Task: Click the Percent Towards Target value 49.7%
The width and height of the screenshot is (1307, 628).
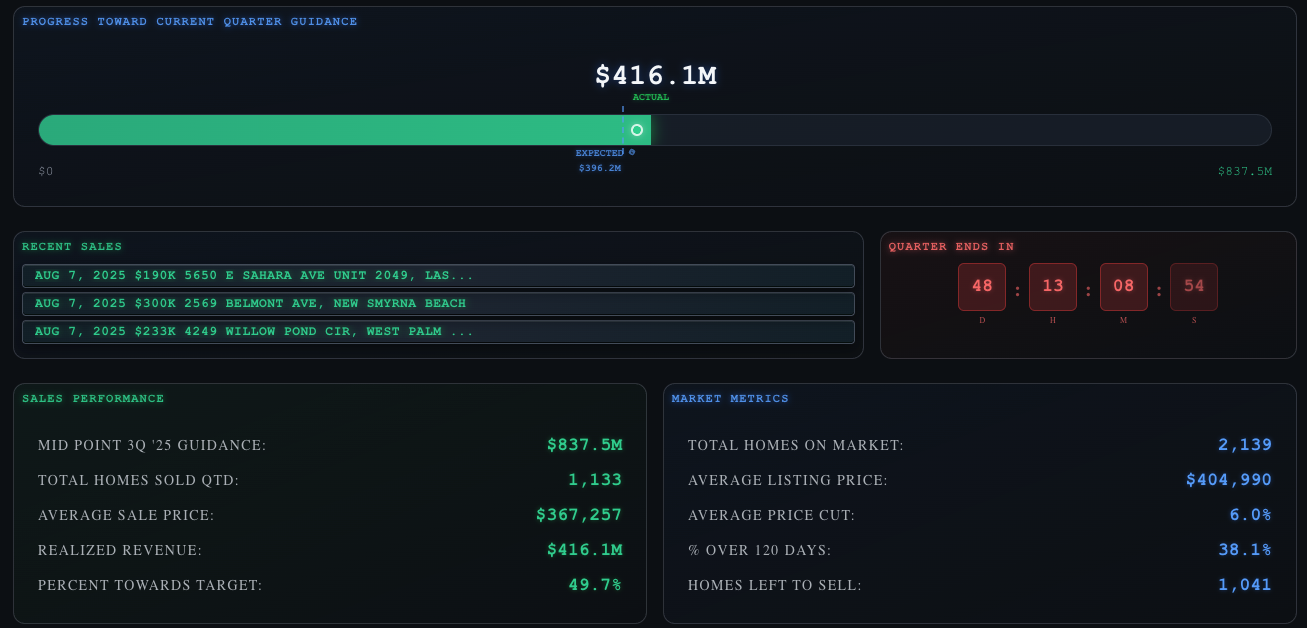Action: 595,585
